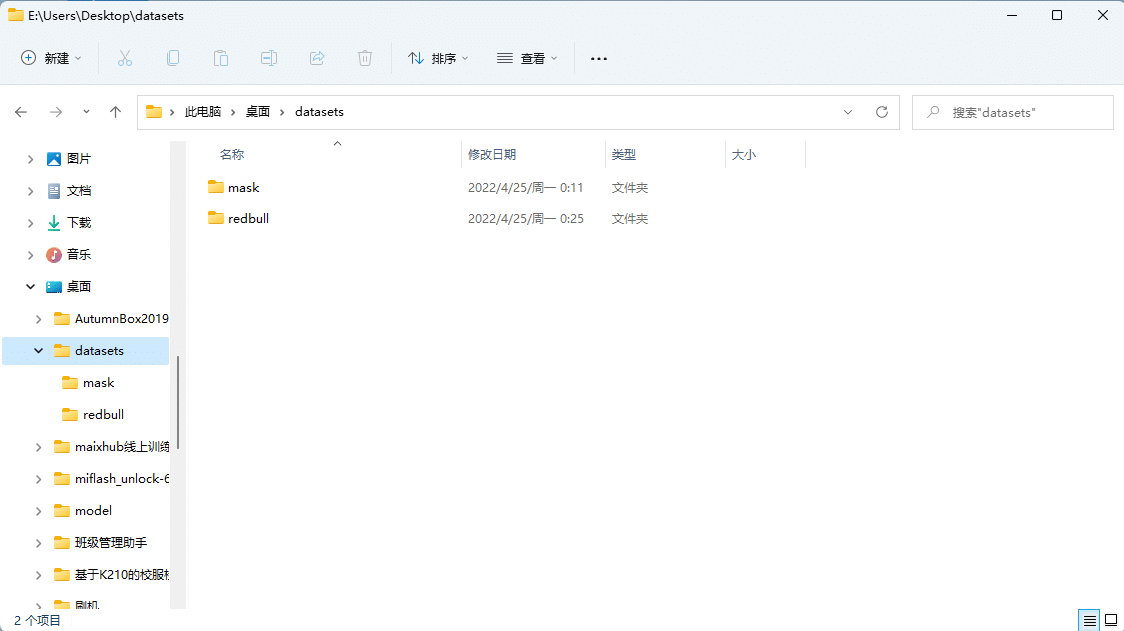Open the see-more (...) toolbar menu

tap(598, 58)
